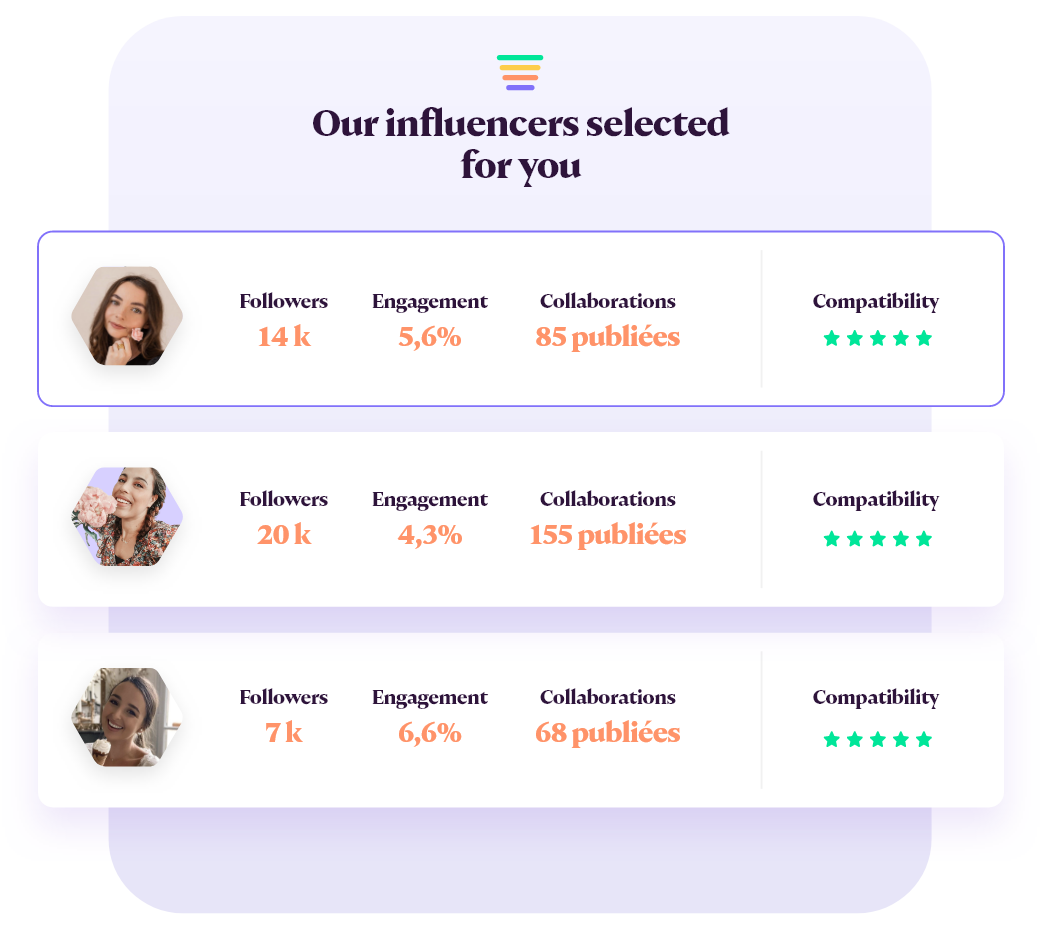
Task: Click the 7 k followers figure
Action: (x=284, y=733)
